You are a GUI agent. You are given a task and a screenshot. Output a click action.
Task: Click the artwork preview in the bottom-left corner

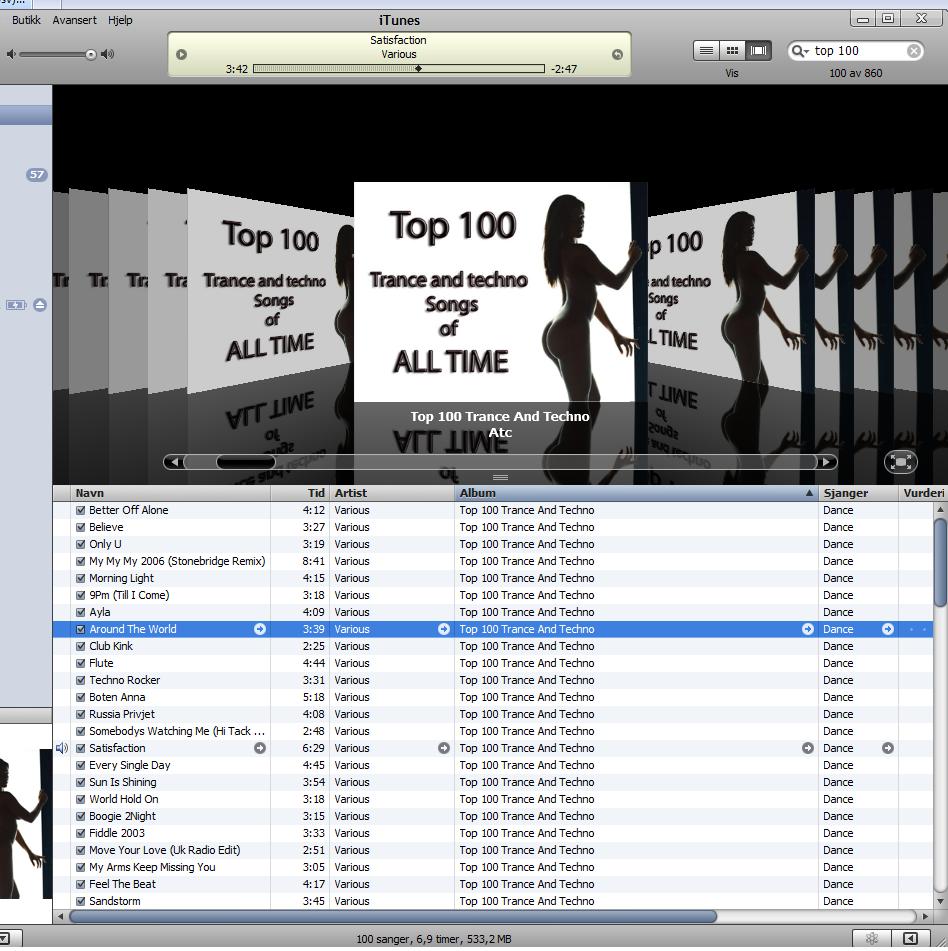[26, 823]
